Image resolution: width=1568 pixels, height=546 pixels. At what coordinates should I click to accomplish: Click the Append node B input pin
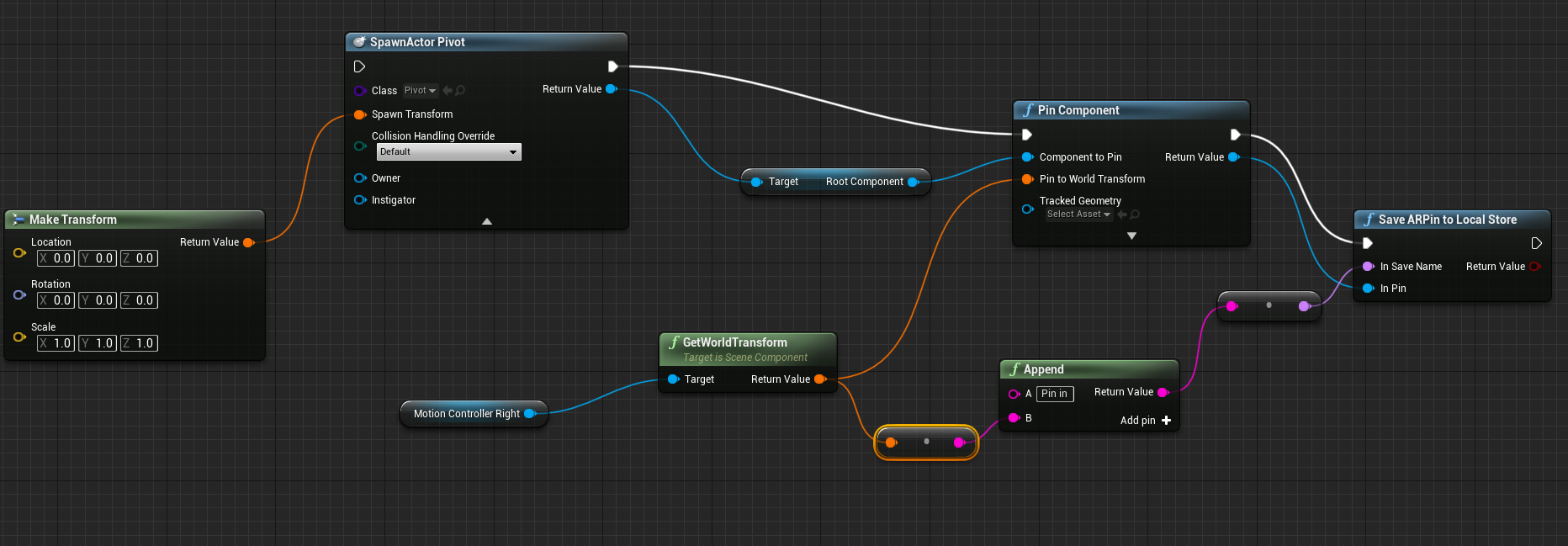click(x=1014, y=418)
